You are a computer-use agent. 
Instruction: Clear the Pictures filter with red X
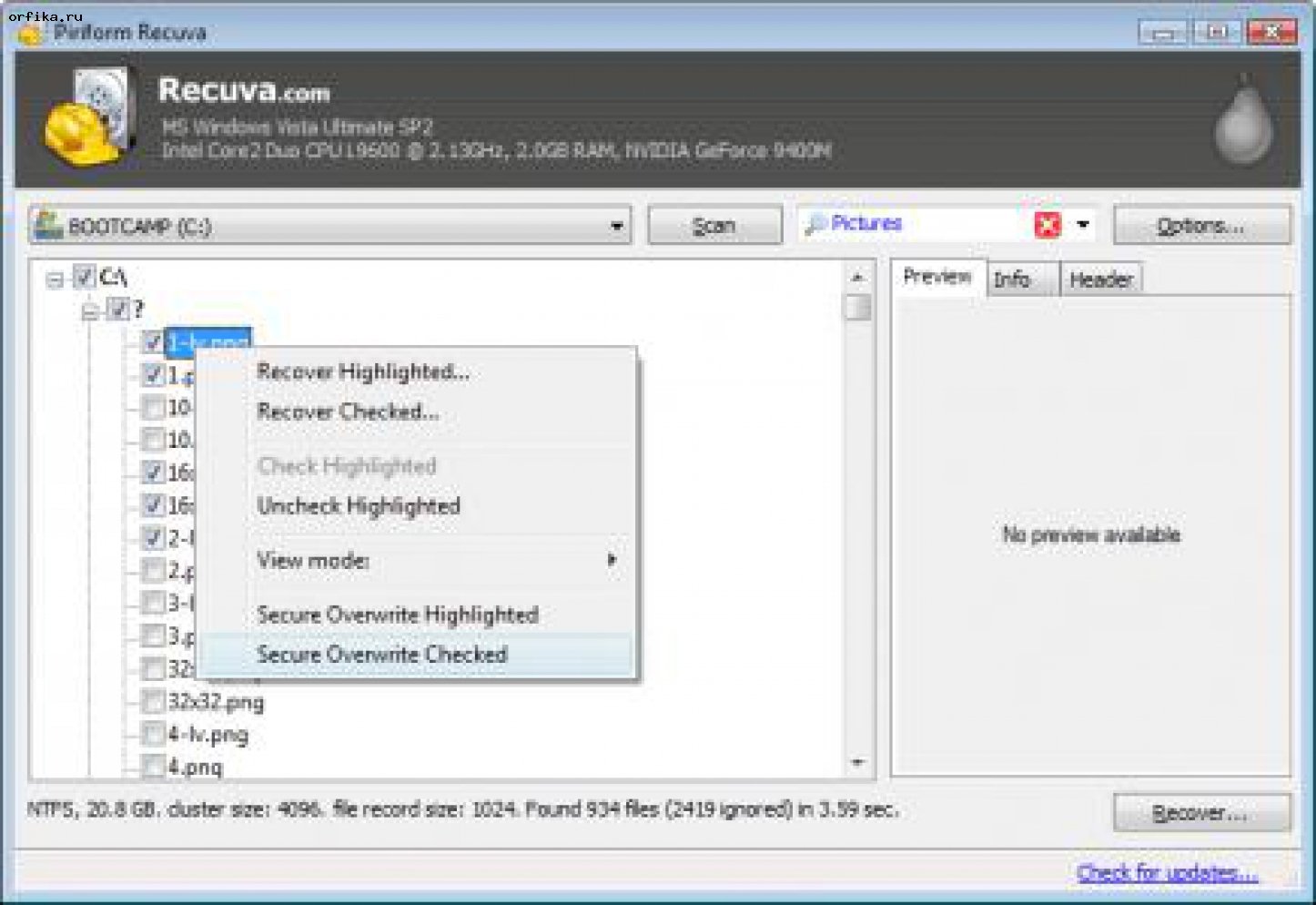click(x=1048, y=224)
